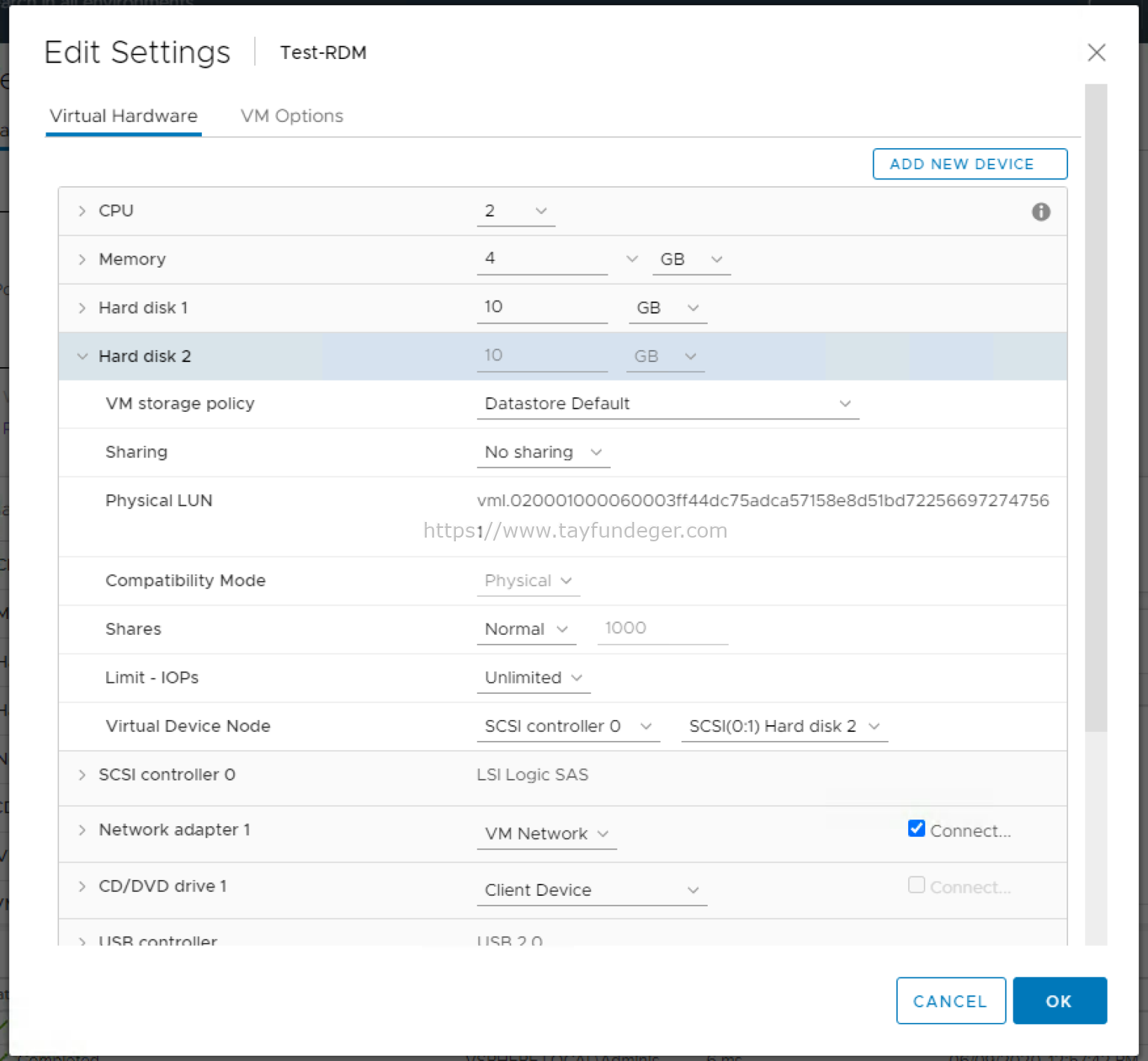Screen dimensions: 1148x1061
Task: Click the CPU info icon
Action: [x=1040, y=212]
